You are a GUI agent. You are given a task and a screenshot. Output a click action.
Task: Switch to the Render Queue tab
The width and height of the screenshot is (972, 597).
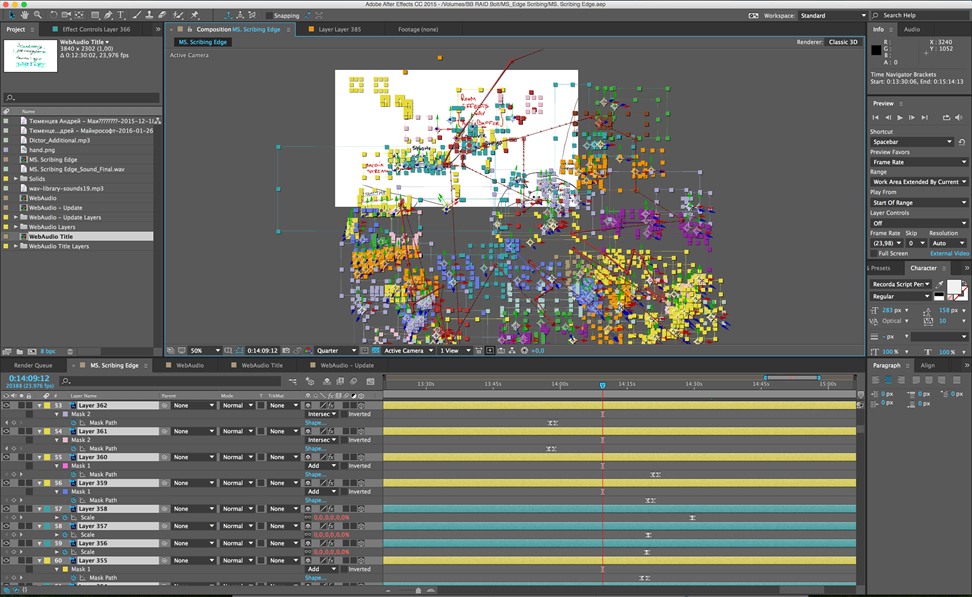point(33,366)
